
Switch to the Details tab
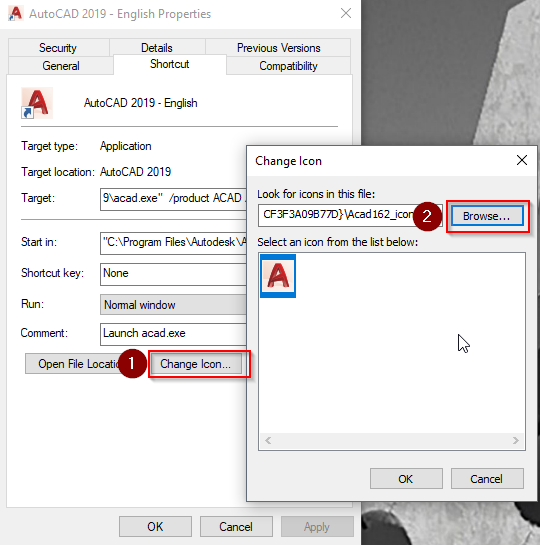[x=157, y=48]
